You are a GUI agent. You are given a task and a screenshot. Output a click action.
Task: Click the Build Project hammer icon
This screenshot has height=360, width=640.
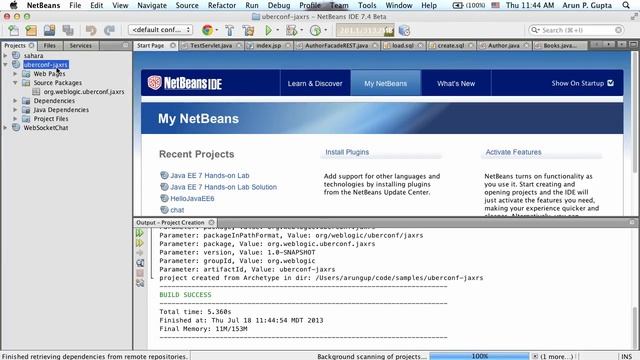(x=229, y=30)
